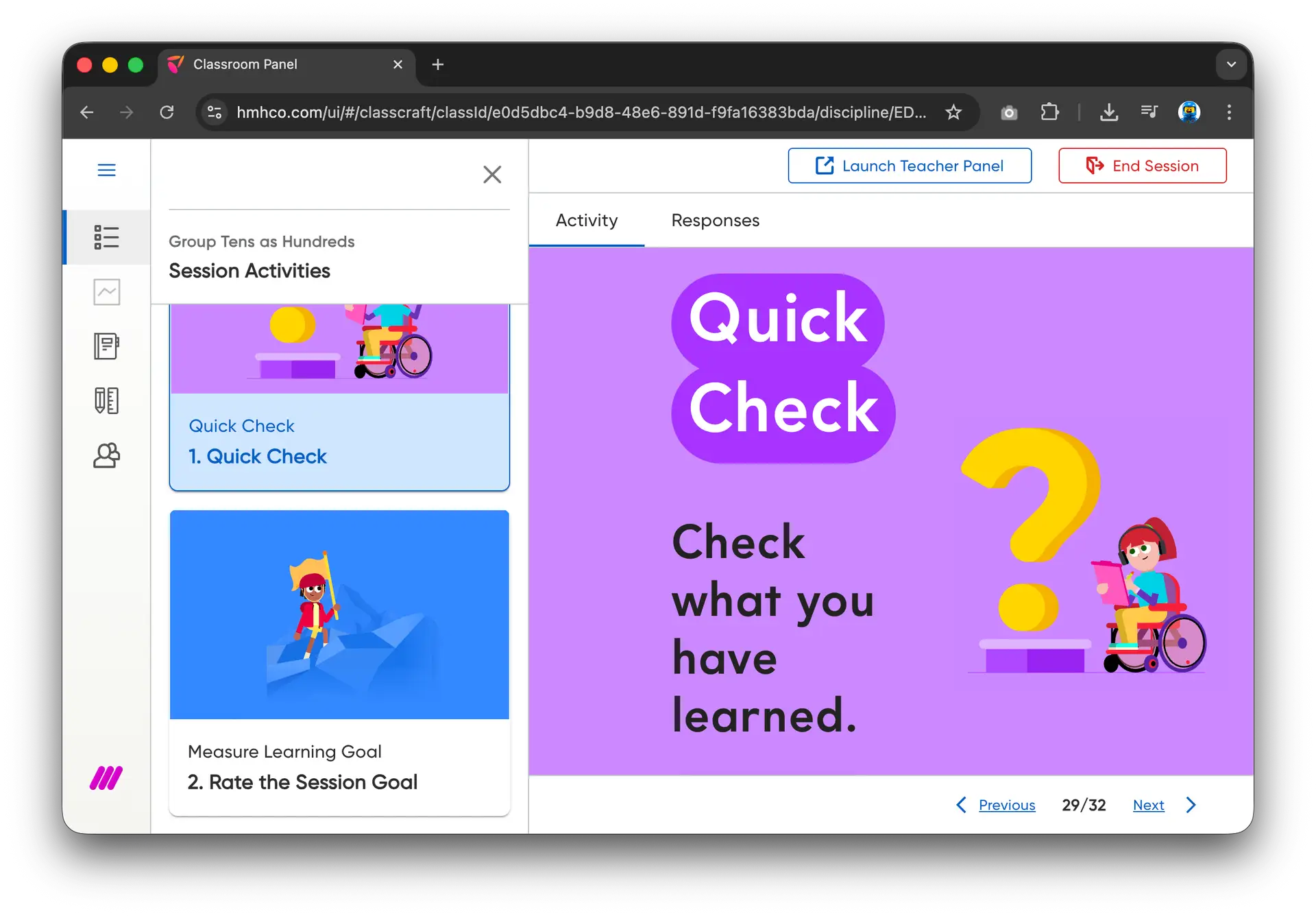The image size is (1316, 916).
Task: Select the session activities list icon
Action: pyautogui.click(x=106, y=237)
